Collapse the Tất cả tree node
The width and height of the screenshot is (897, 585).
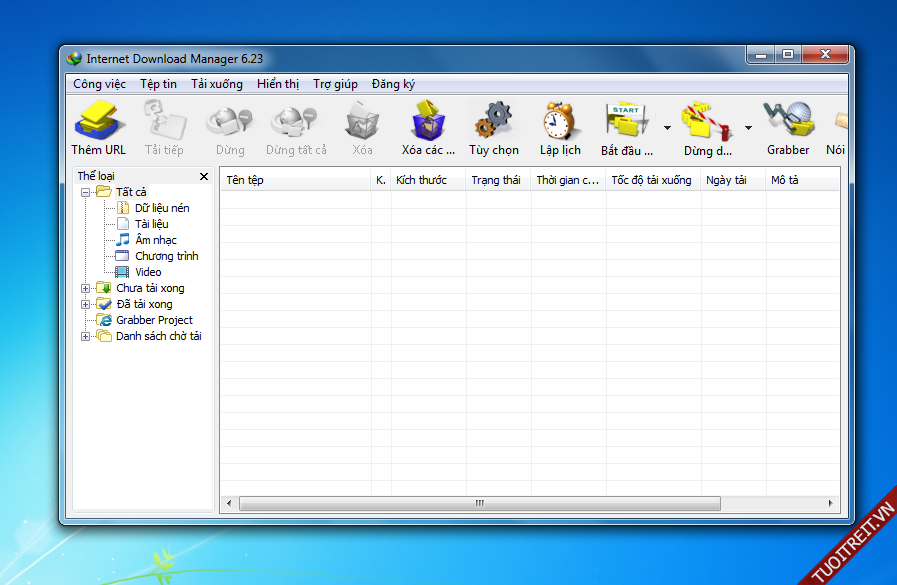coord(86,192)
